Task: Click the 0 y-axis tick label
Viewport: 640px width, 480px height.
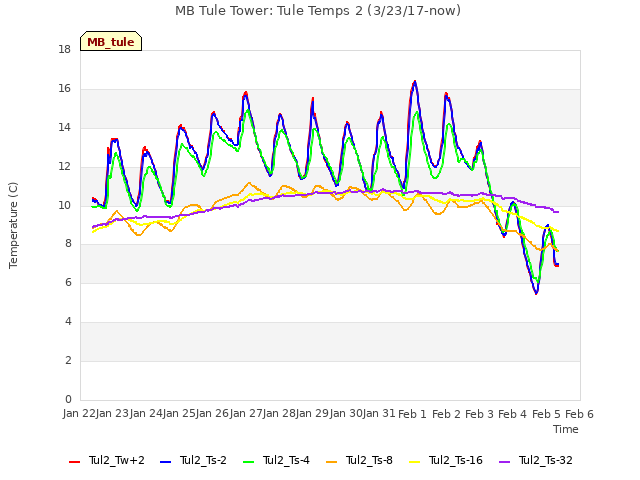Action: (68, 400)
